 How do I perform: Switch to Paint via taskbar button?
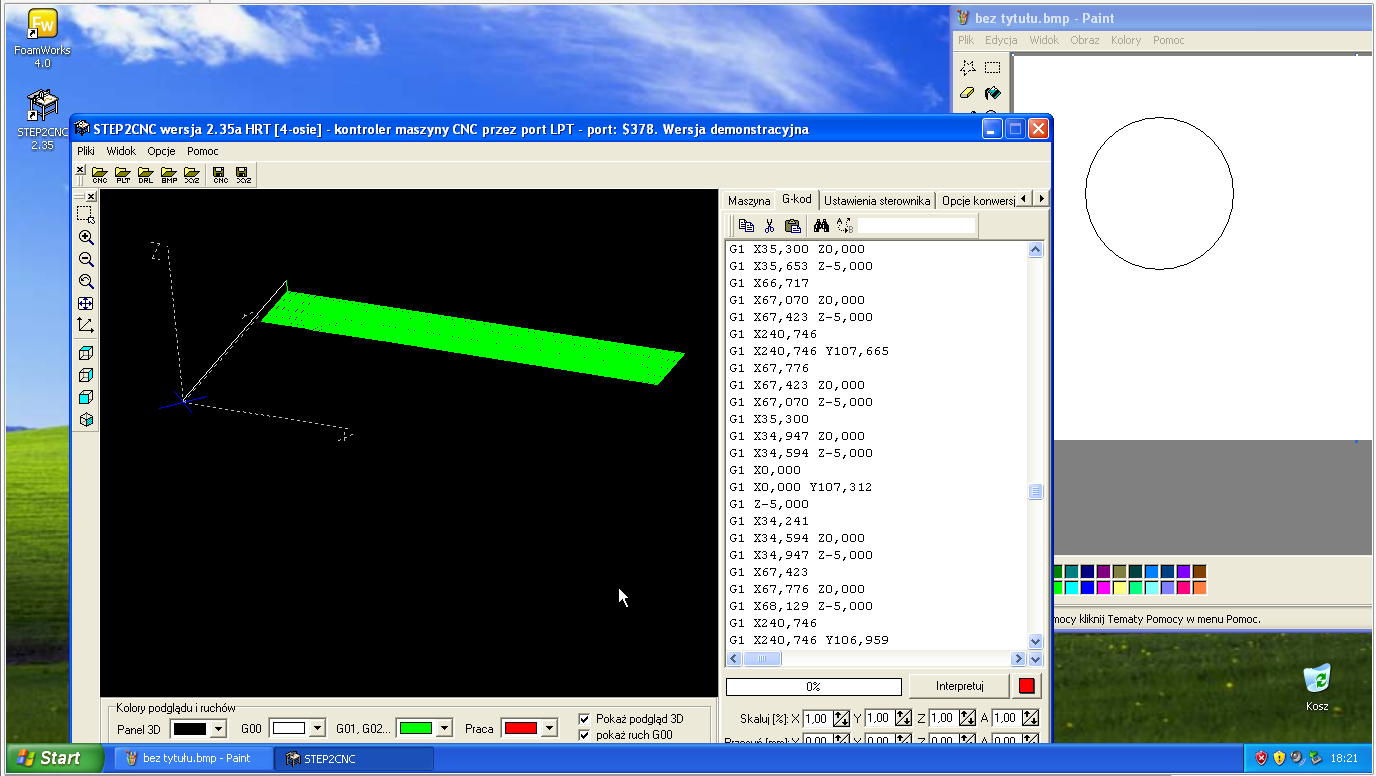click(x=194, y=758)
